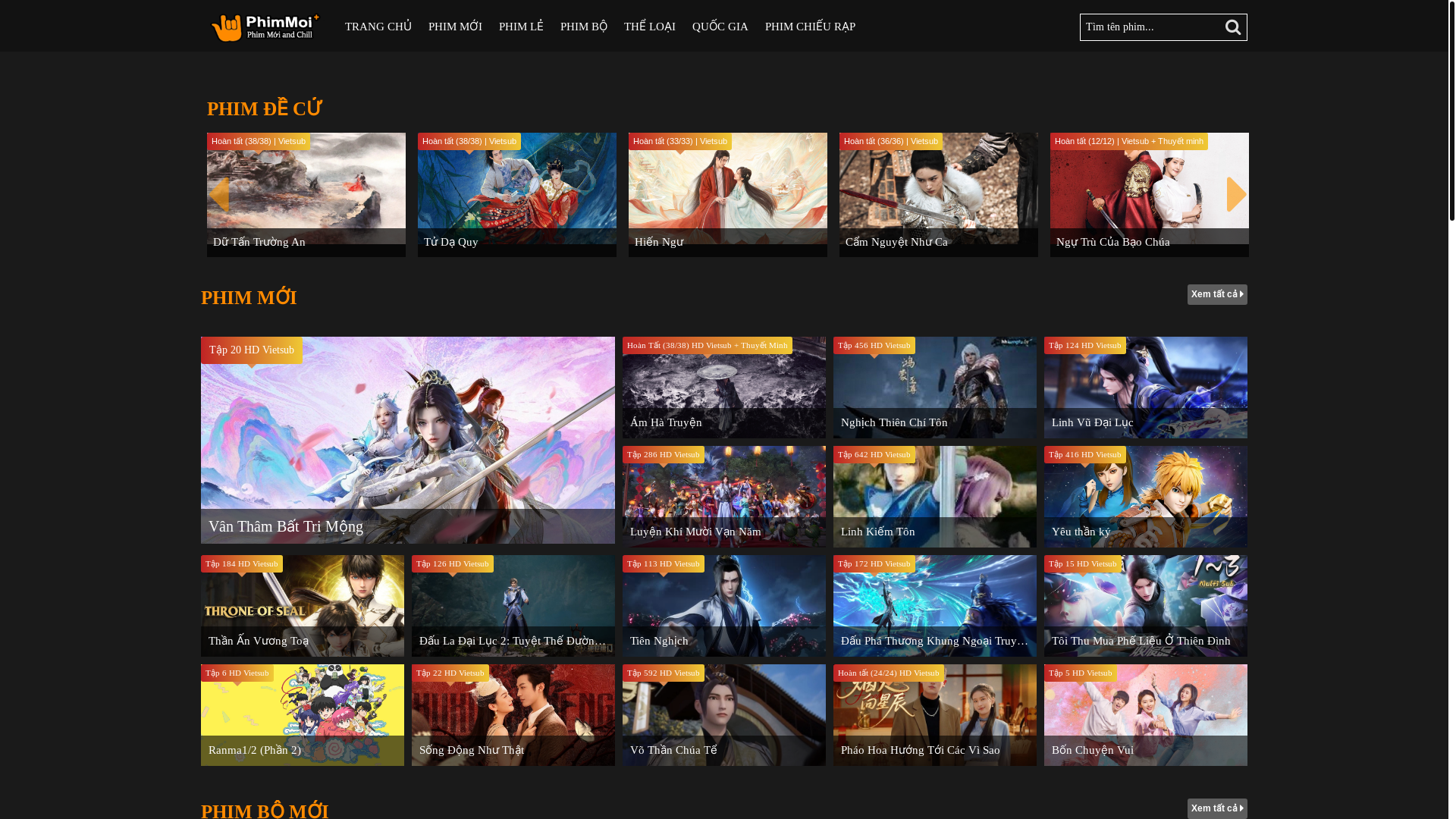Go to previous slide in the Phim Đề Cử carousel
Screen dimensions: 1456x819
coord(218,195)
